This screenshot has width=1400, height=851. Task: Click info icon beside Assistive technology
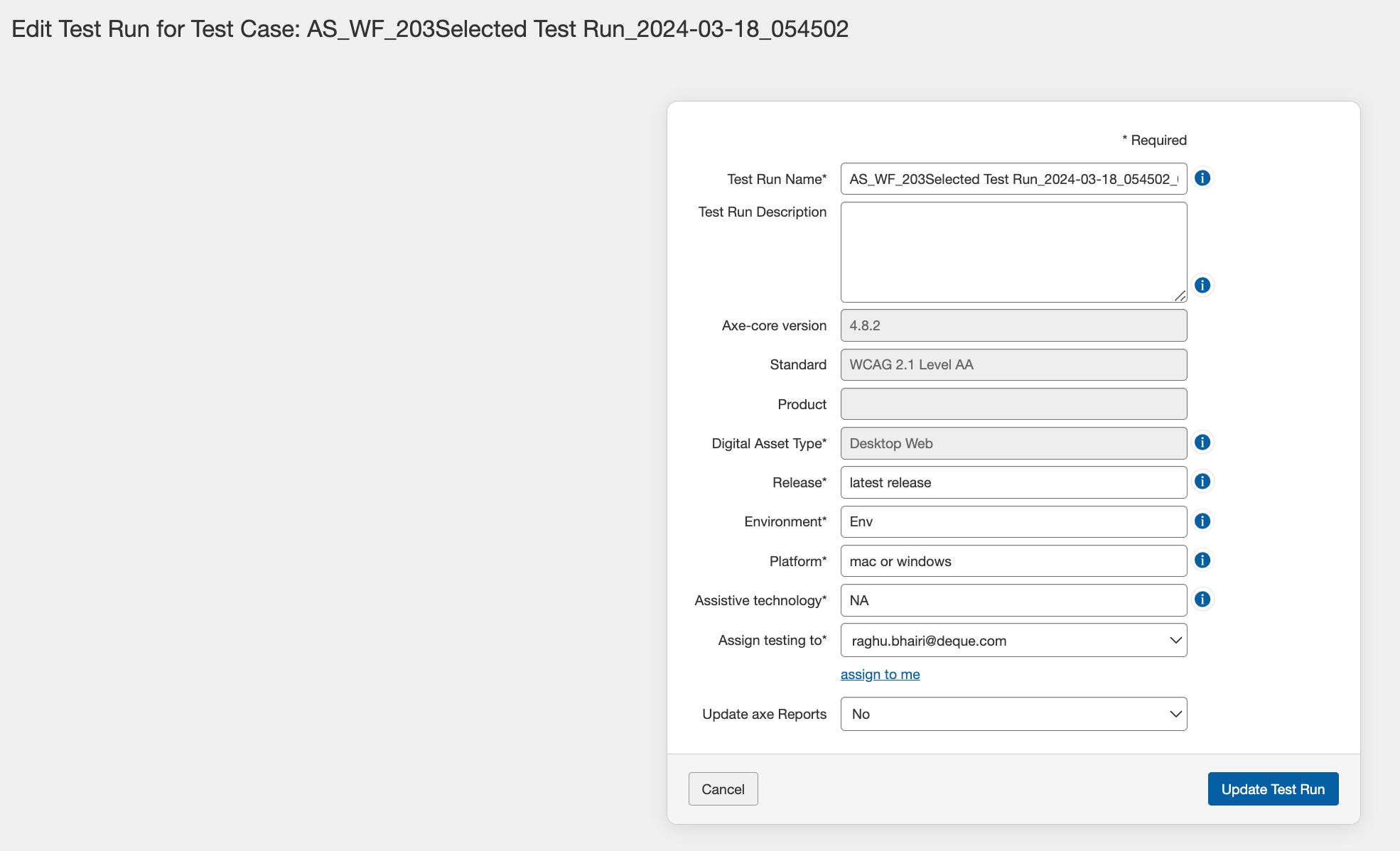tap(1202, 600)
